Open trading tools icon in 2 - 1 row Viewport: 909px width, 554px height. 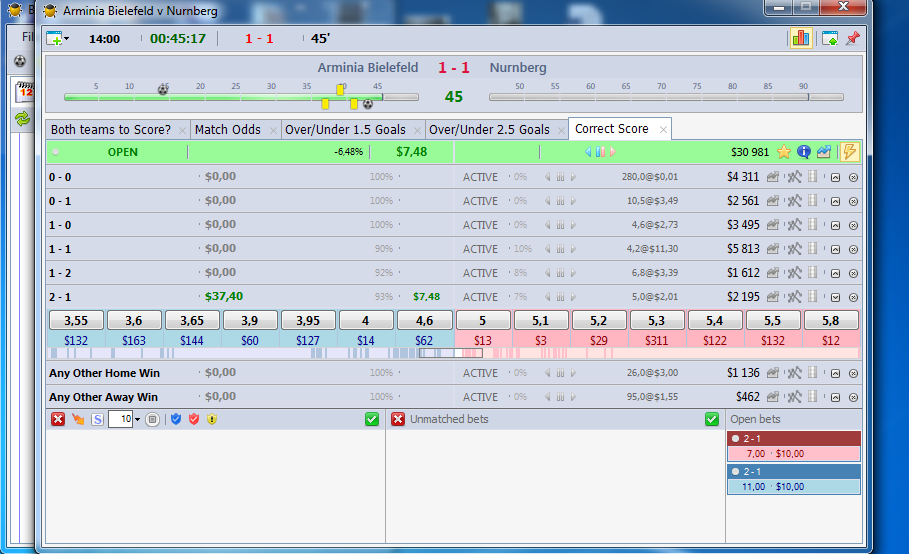pos(794,297)
